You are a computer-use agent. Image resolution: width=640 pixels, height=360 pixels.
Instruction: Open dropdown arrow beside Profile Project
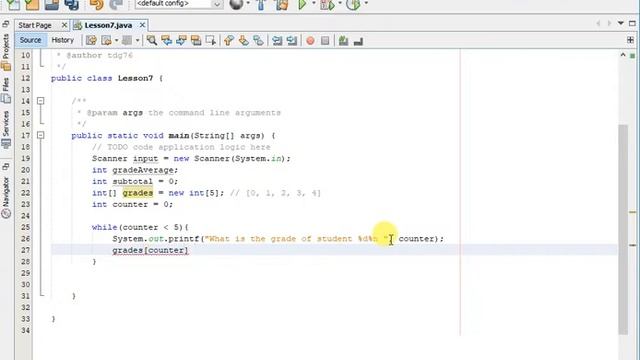(x=366, y=3)
